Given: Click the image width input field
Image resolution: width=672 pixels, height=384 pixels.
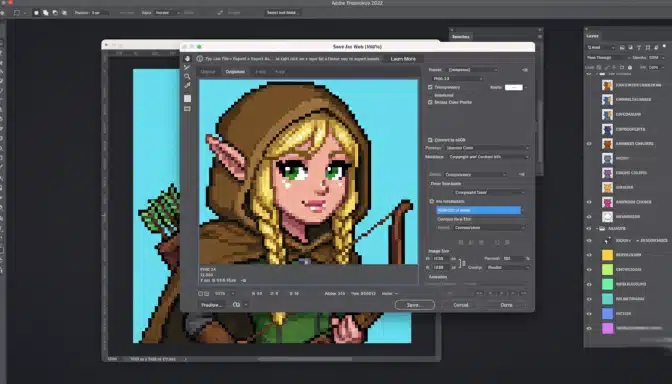Looking at the screenshot, I should (x=441, y=259).
